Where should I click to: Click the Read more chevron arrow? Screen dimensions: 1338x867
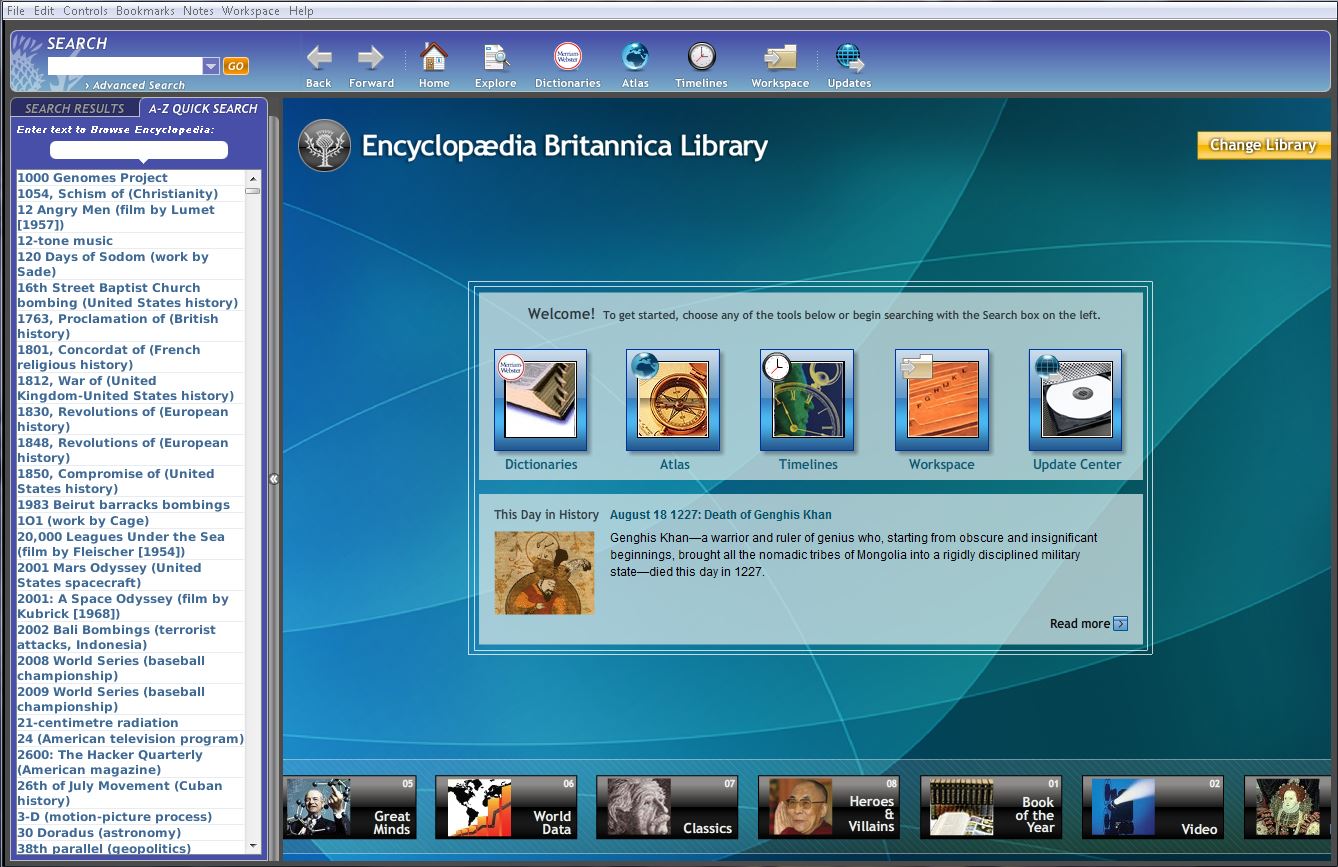tap(1121, 623)
